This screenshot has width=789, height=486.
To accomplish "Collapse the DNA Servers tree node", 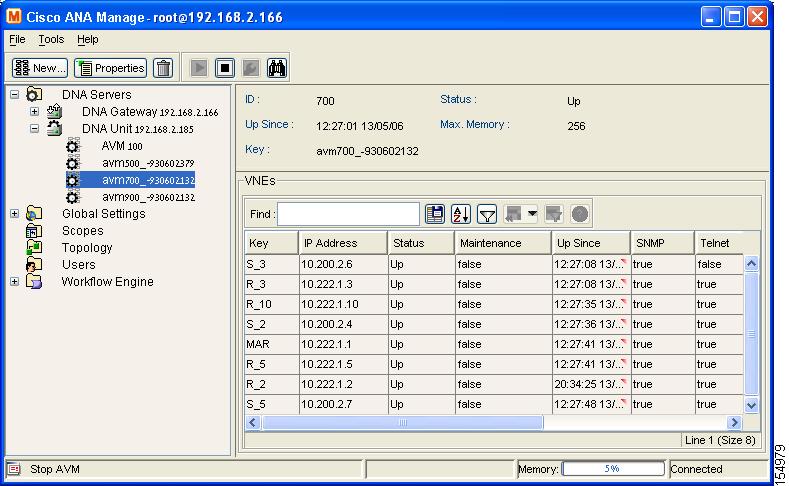I will point(15,94).
